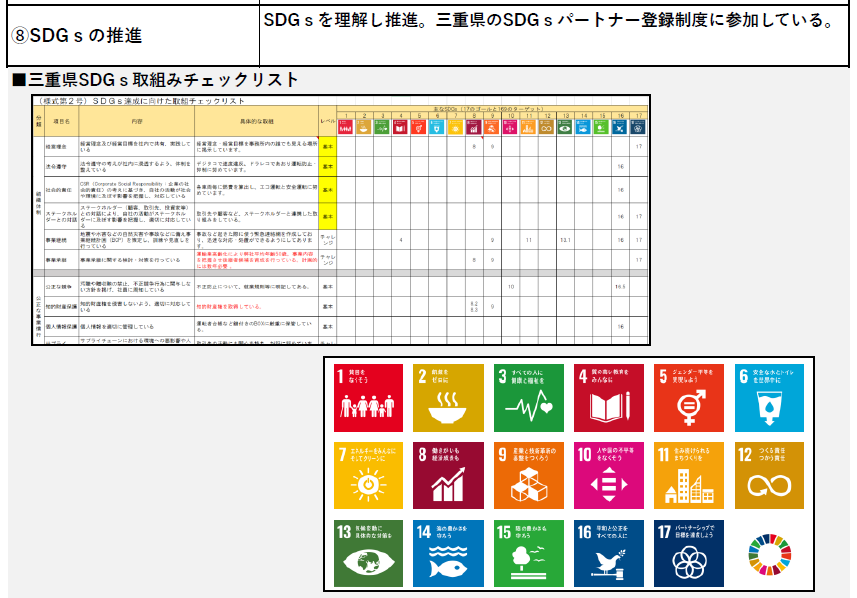Select the large pink SDG 10 inequality tile
This screenshot has width=857, height=598.
(609, 476)
